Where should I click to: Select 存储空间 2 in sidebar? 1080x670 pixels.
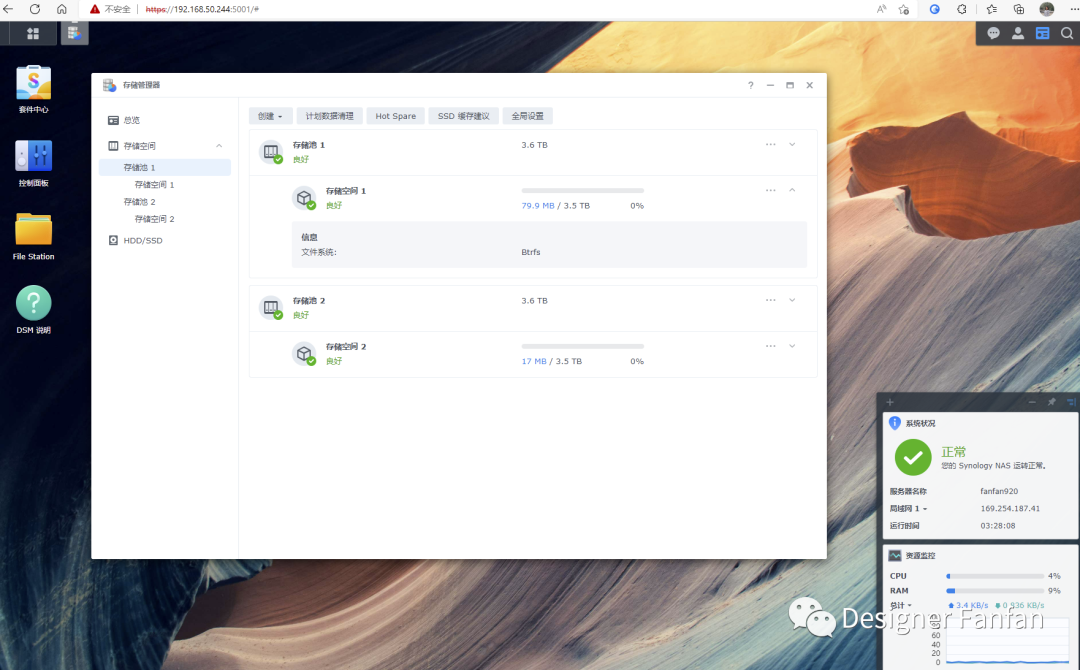click(x=165, y=219)
